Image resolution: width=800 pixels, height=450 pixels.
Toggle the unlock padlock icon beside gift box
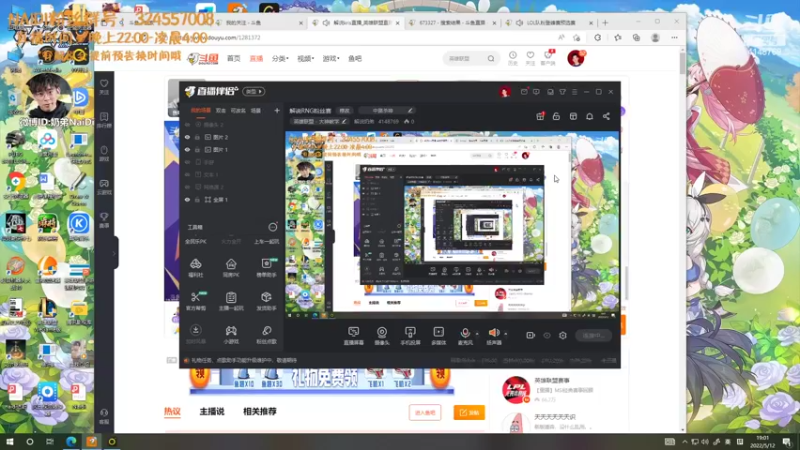[x=556, y=116]
